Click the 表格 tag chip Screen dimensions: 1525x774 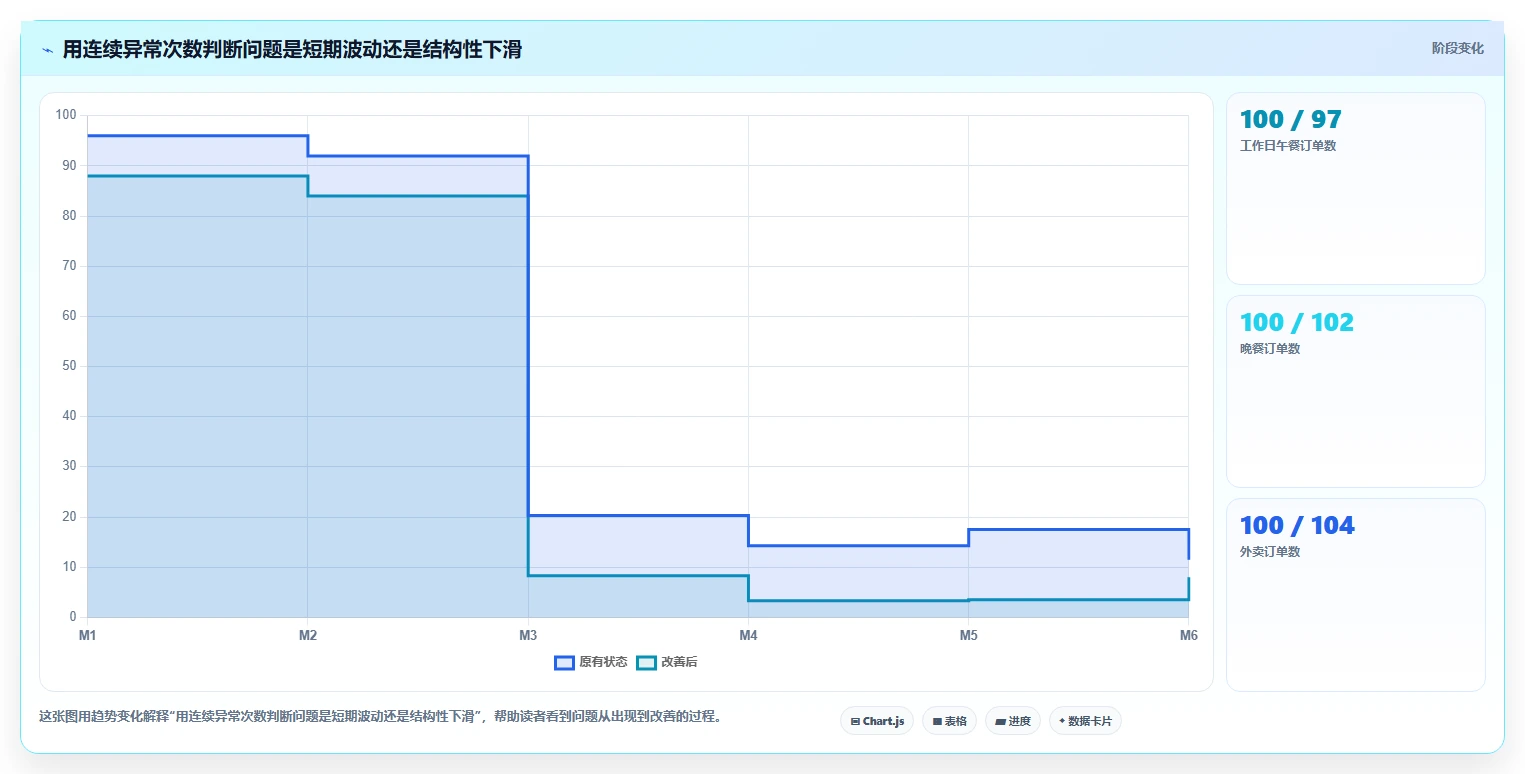coord(949,721)
